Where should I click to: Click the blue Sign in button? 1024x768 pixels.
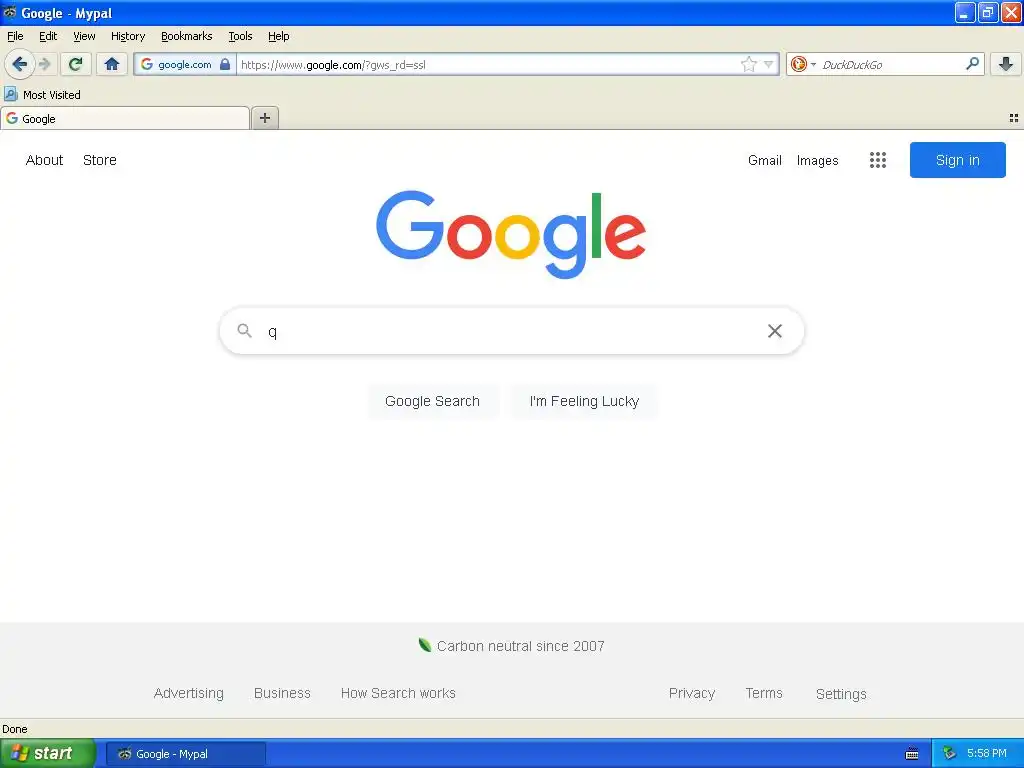click(957, 160)
